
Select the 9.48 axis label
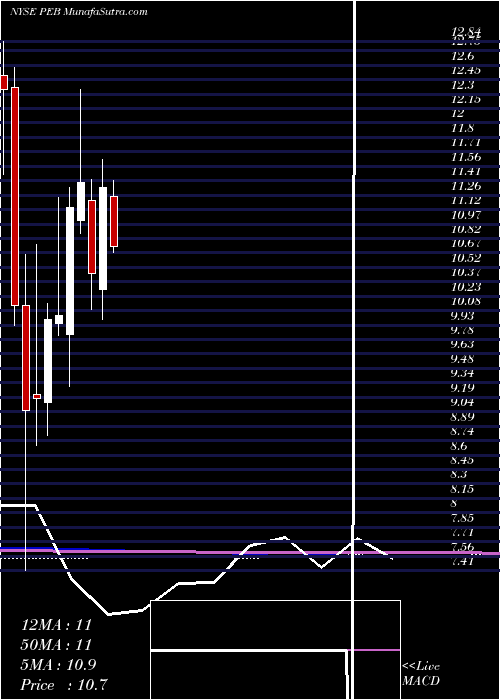click(x=462, y=358)
